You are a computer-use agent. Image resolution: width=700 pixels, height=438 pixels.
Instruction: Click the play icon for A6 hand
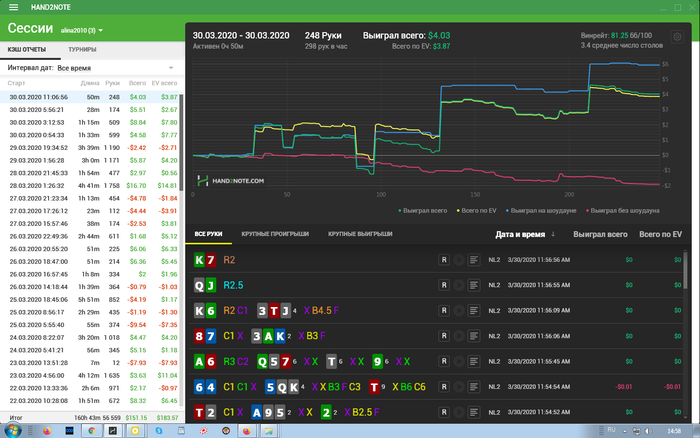coord(458,361)
